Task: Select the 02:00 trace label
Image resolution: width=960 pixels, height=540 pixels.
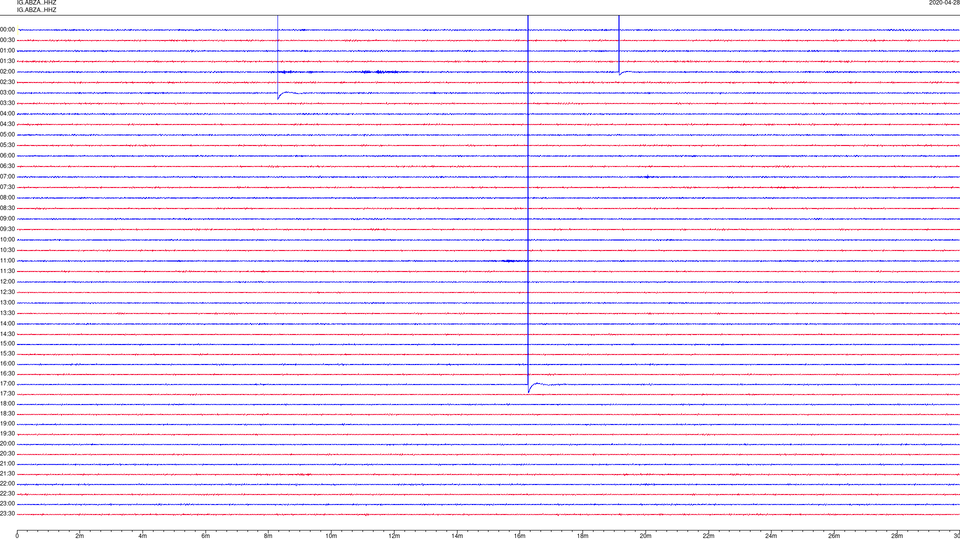Action: point(7,72)
